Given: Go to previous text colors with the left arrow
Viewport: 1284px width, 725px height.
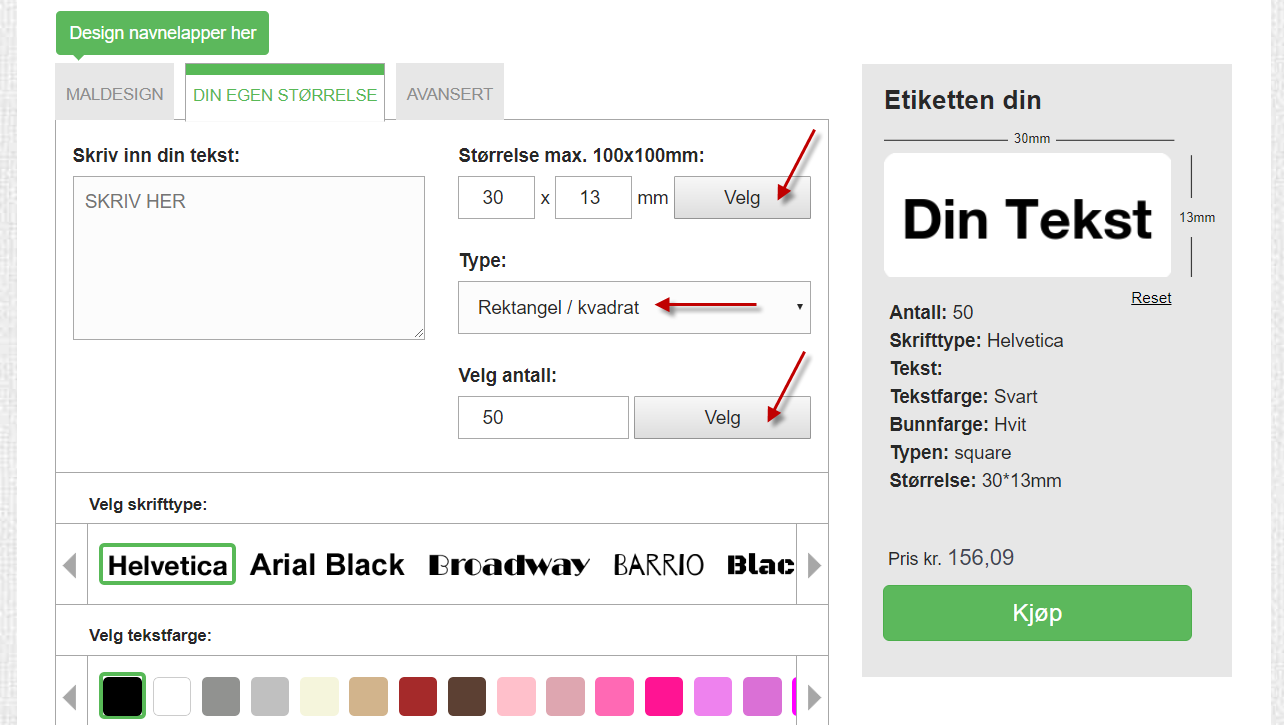Looking at the screenshot, I should click(70, 696).
